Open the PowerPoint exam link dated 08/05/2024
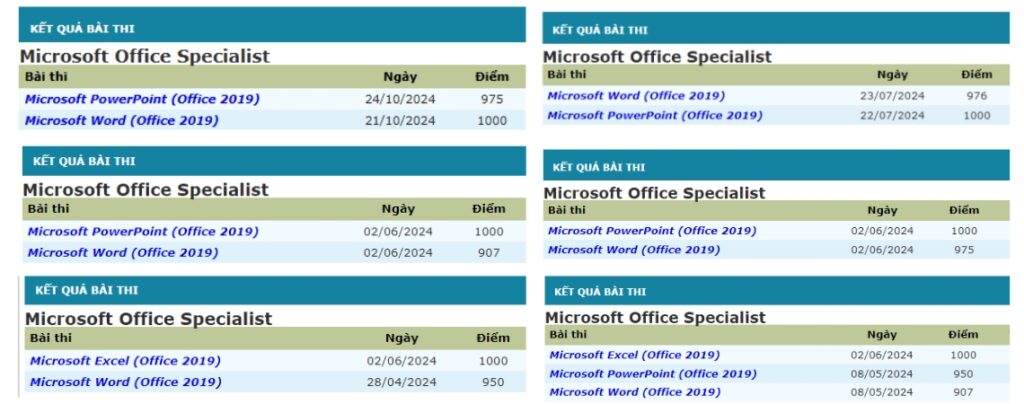Screen dimensions: 1024x404 tap(652, 374)
